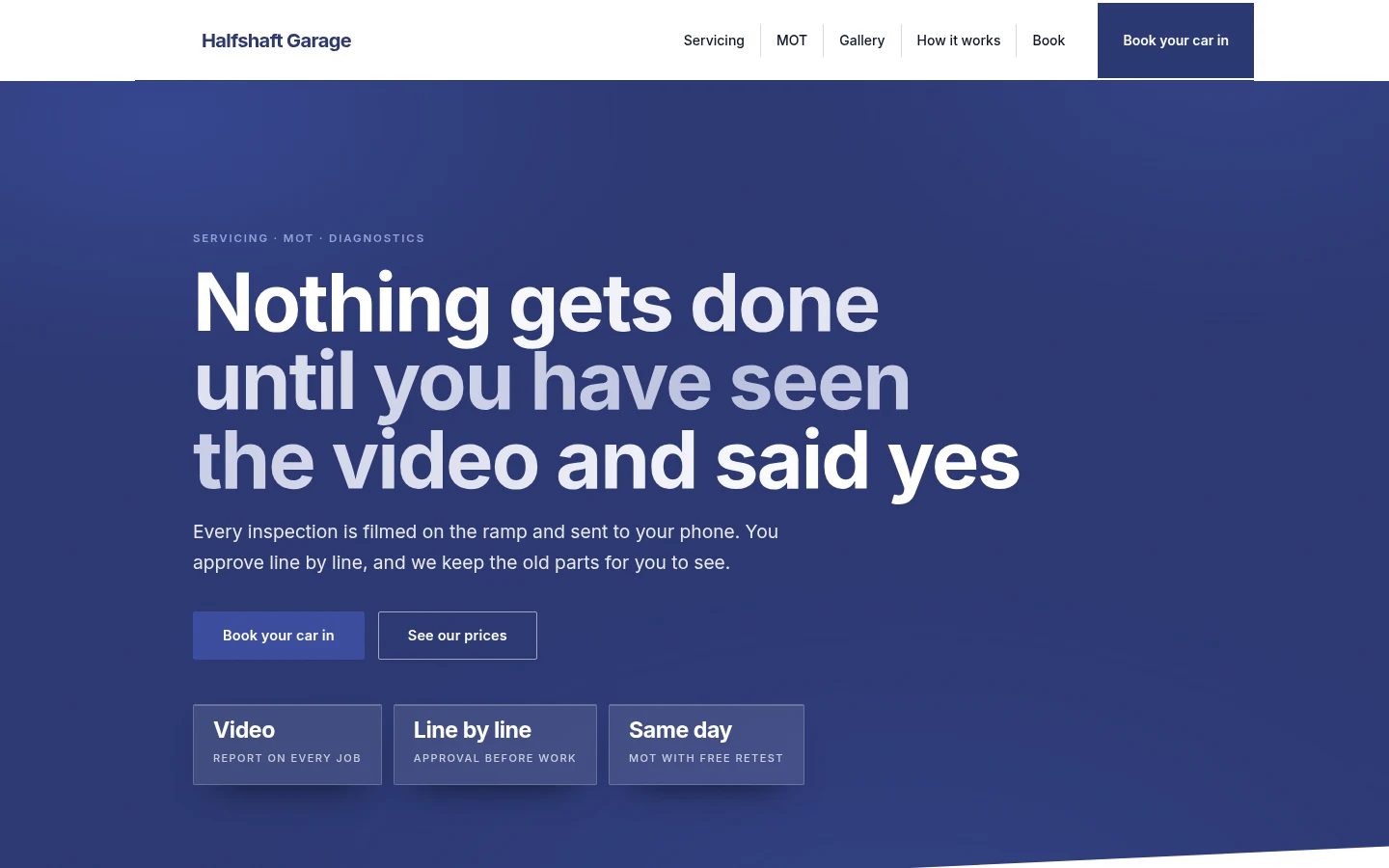The height and width of the screenshot is (868, 1389).
Task: Open the Servicing nav link
Action: (x=714, y=41)
